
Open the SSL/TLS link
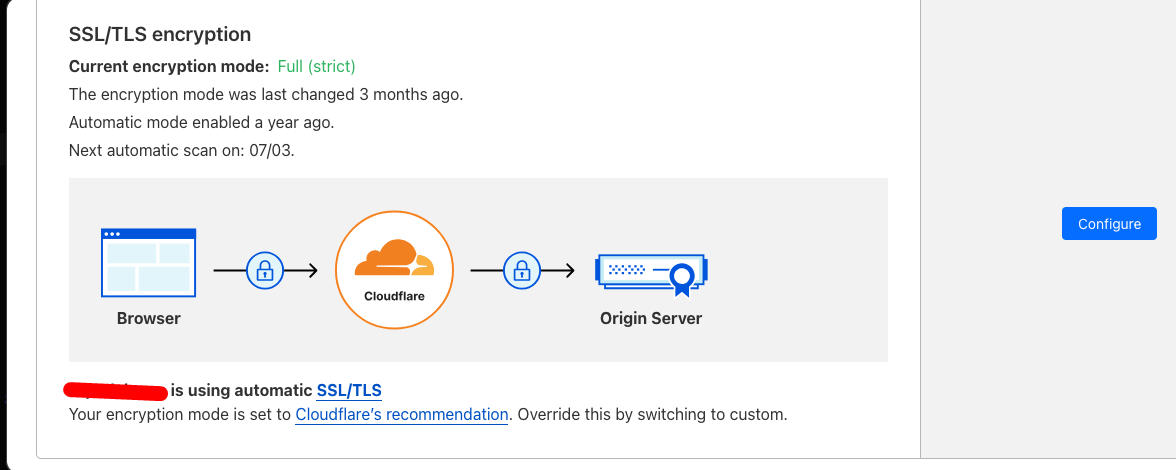[x=349, y=390]
